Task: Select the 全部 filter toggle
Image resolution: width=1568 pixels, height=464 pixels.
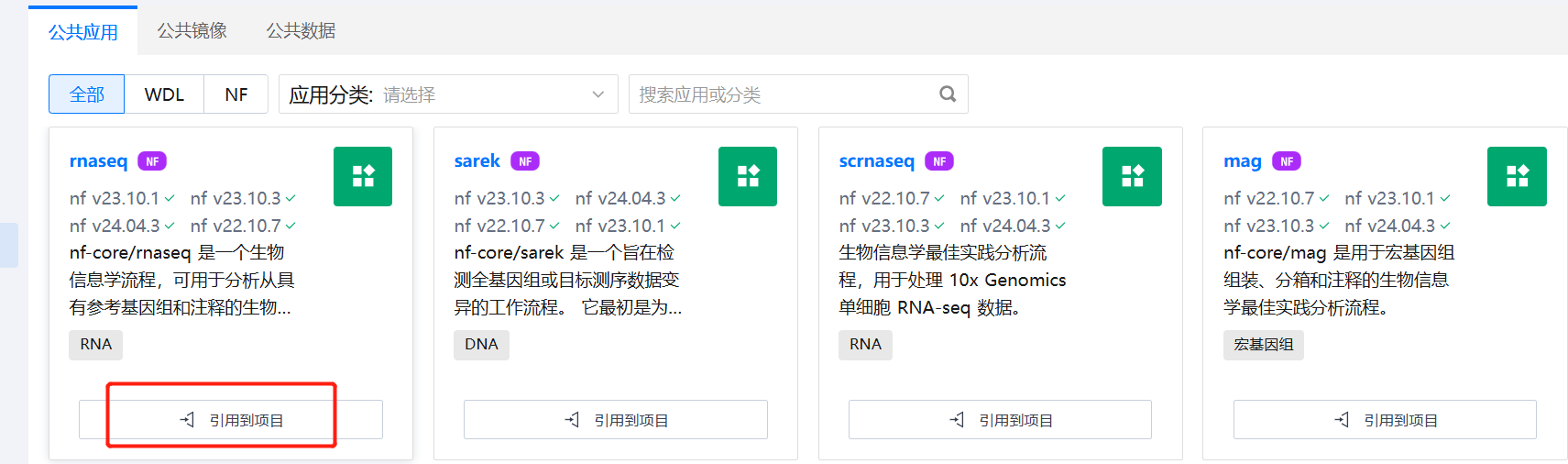Action: [x=87, y=94]
